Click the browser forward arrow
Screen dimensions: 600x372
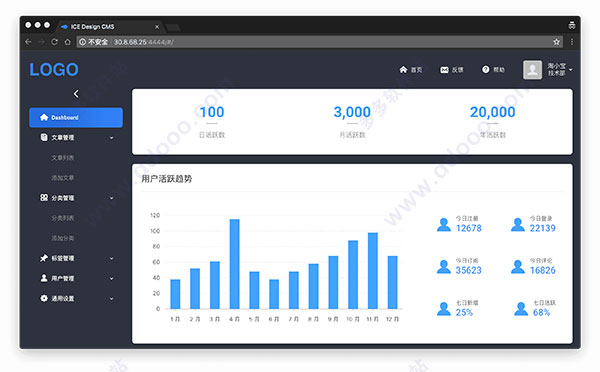pos(41,42)
